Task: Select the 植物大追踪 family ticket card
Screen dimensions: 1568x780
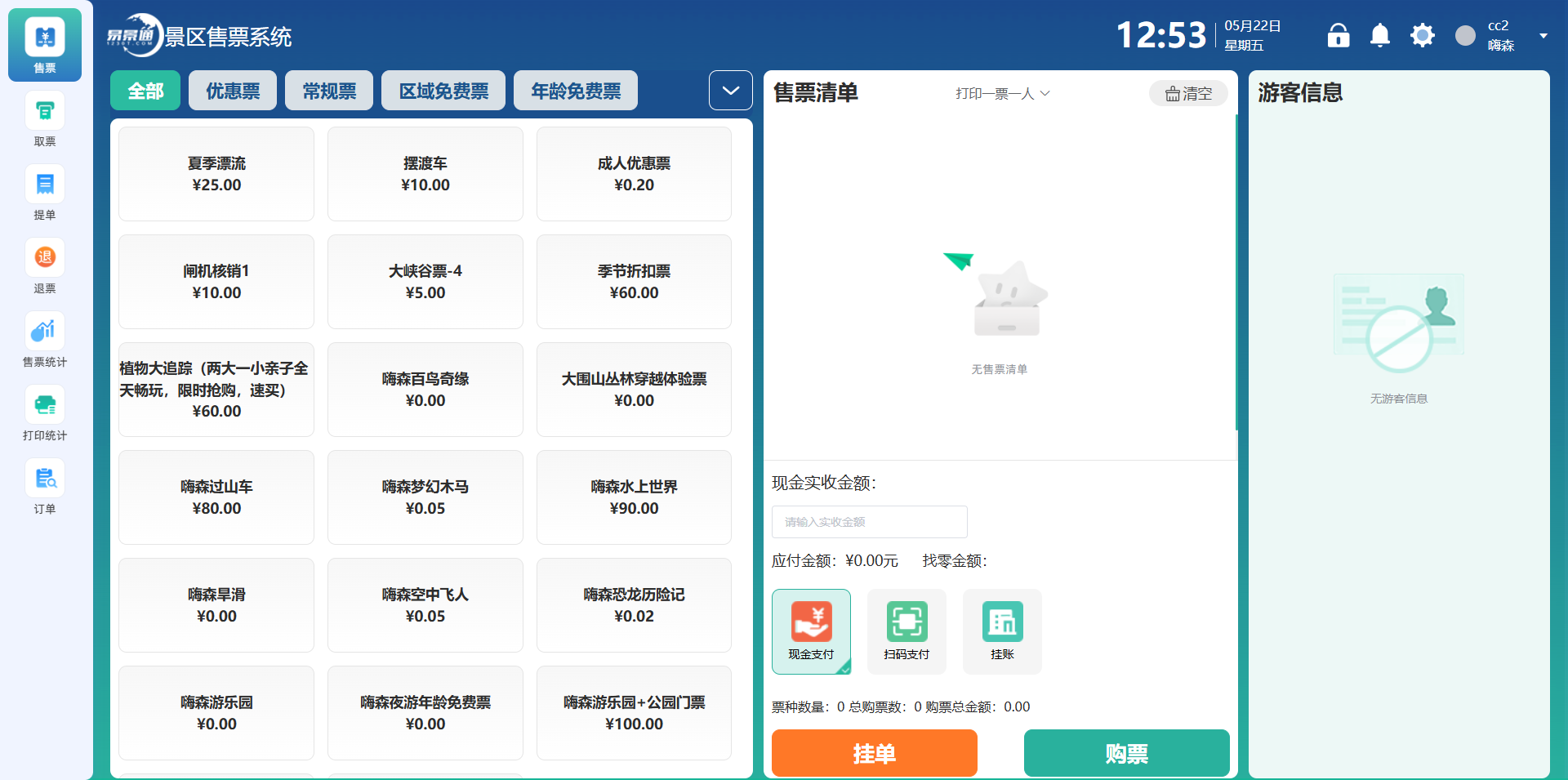Action: pyautogui.click(x=216, y=390)
